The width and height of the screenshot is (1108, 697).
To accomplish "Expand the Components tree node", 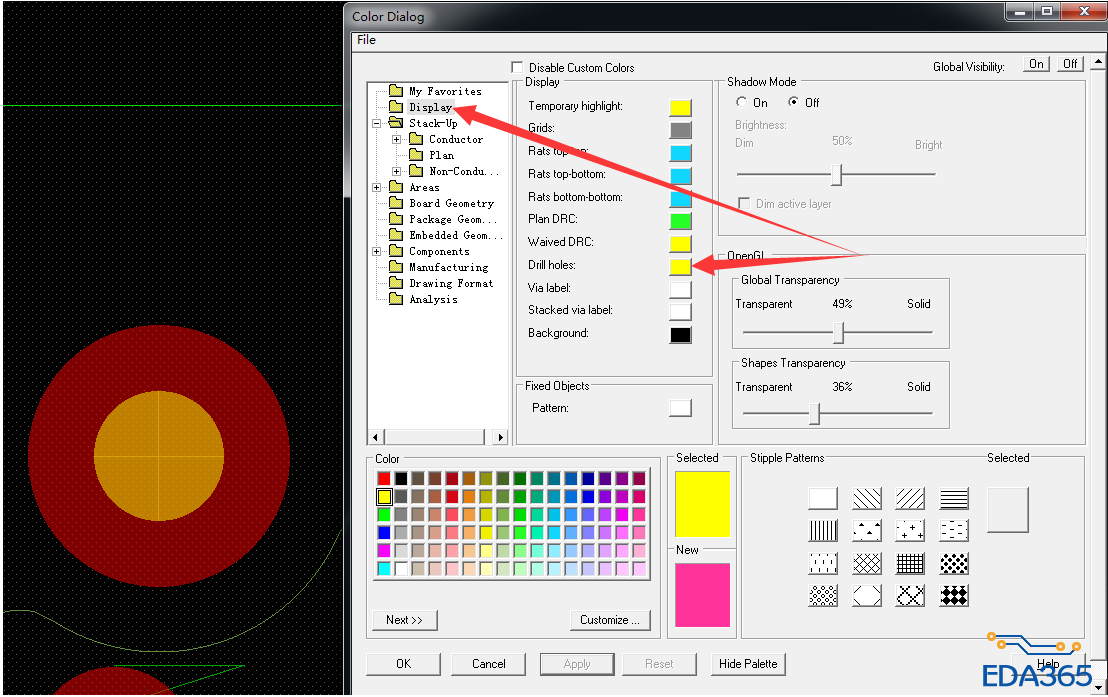I will click(377, 251).
